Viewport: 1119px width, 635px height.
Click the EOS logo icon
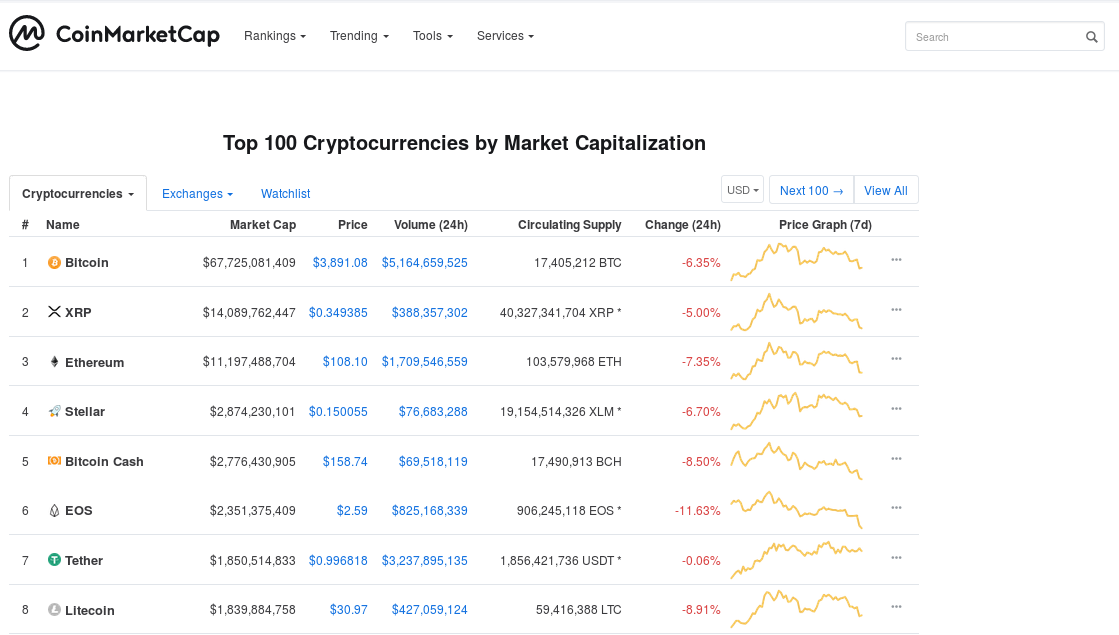[x=55, y=510]
